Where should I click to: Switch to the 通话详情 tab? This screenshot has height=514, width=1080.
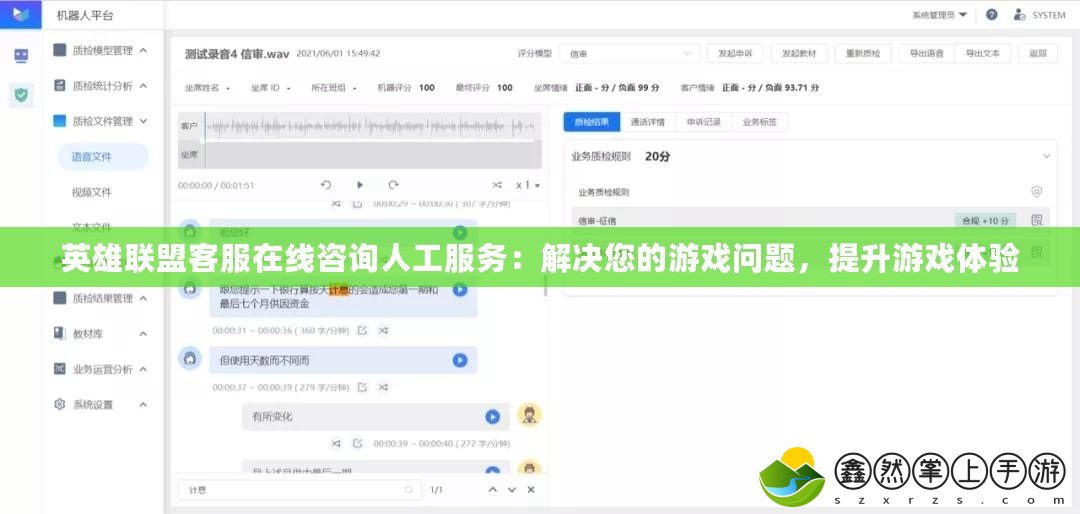coord(647,122)
